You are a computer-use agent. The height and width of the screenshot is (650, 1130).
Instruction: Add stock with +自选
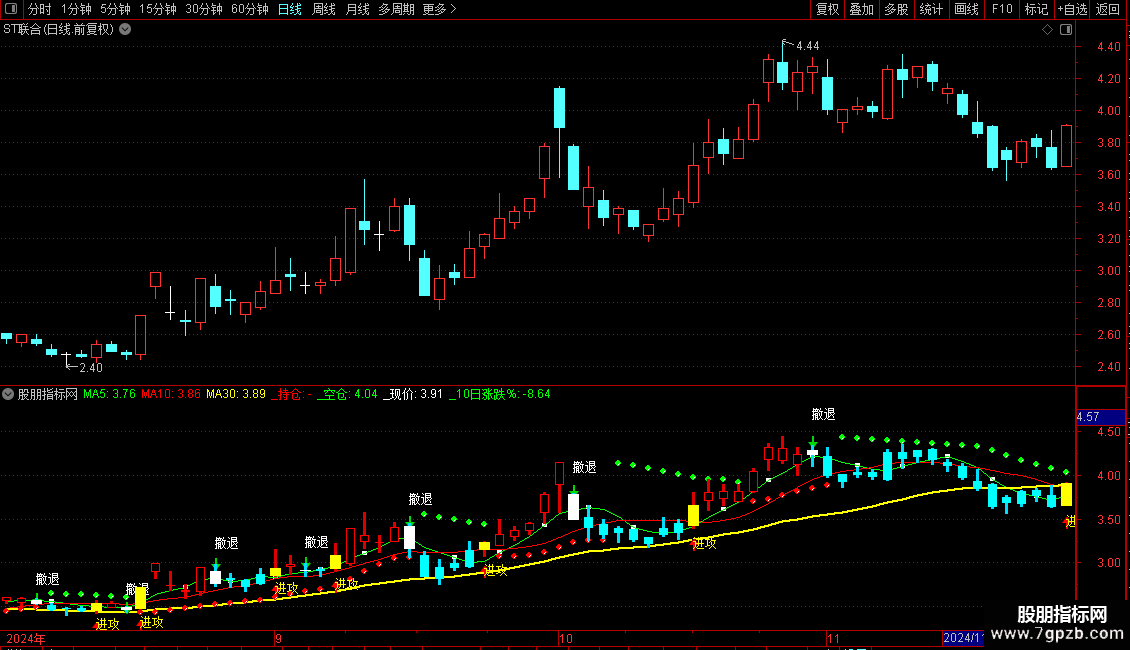1072,9
